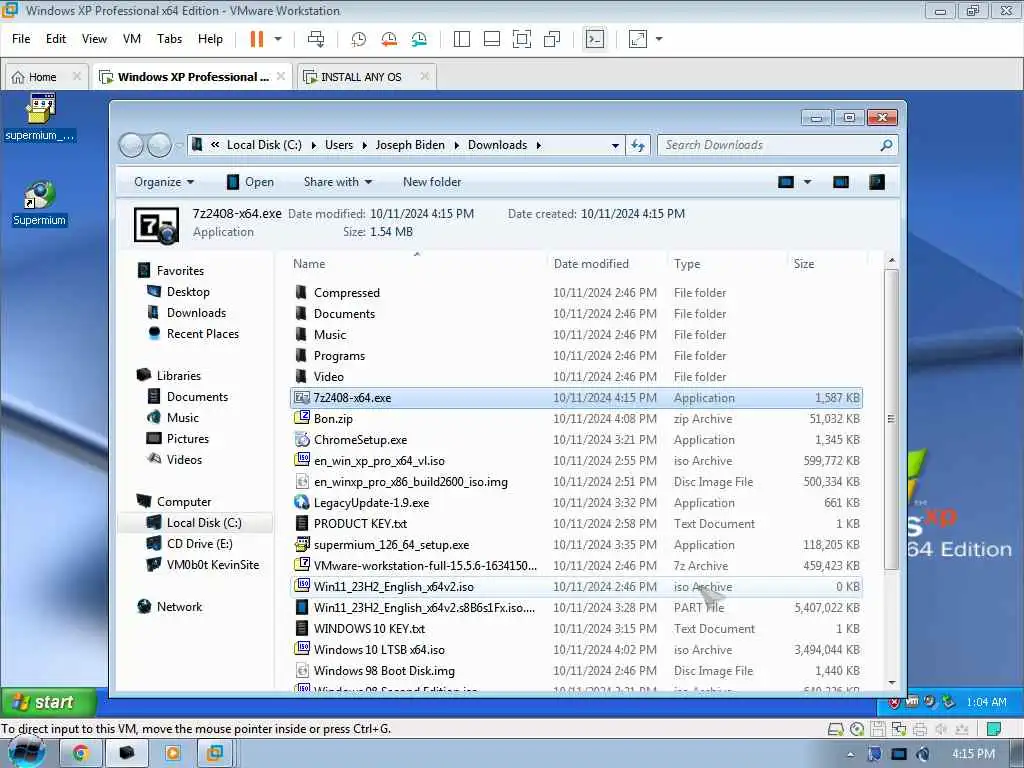
Task: Open the snapshot manager
Action: tap(419, 39)
